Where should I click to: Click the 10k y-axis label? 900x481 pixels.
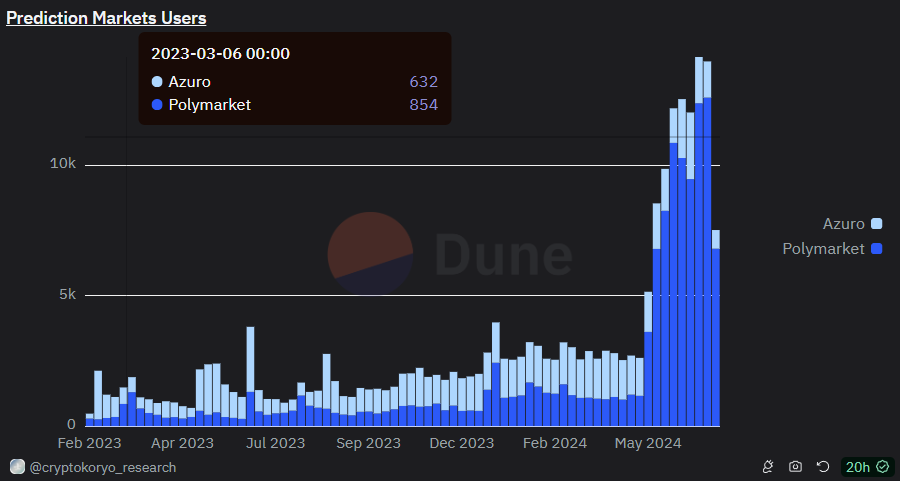(x=63, y=164)
